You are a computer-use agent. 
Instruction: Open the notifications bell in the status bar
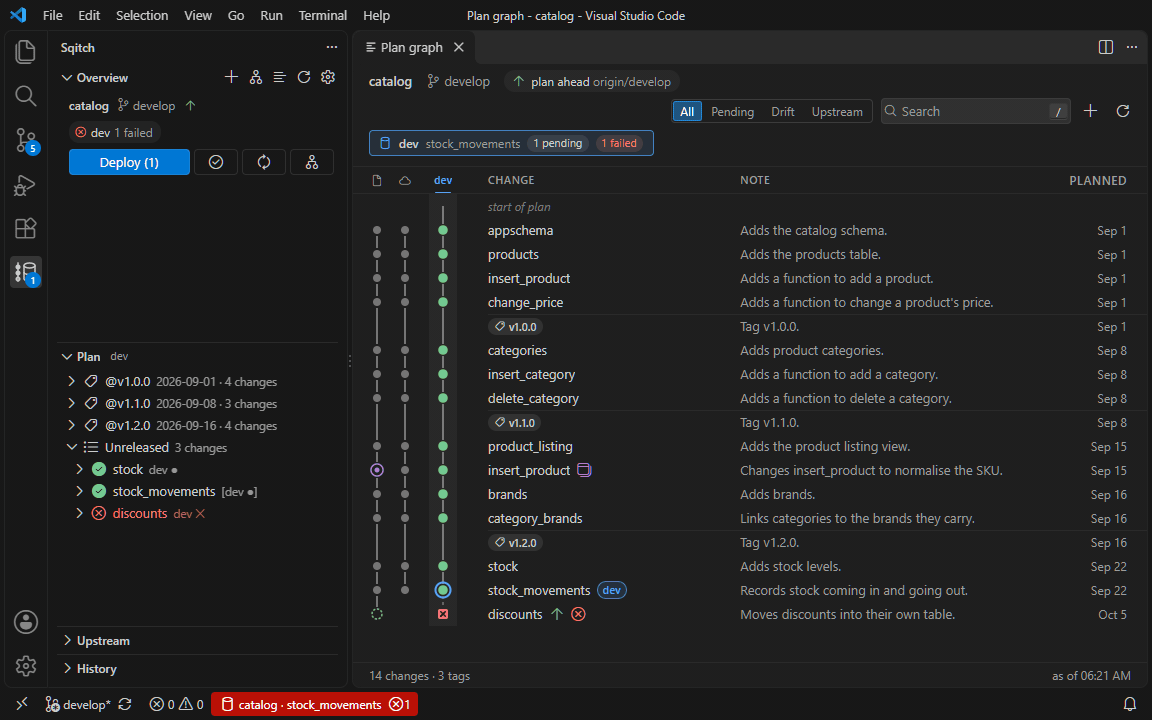(1130, 705)
